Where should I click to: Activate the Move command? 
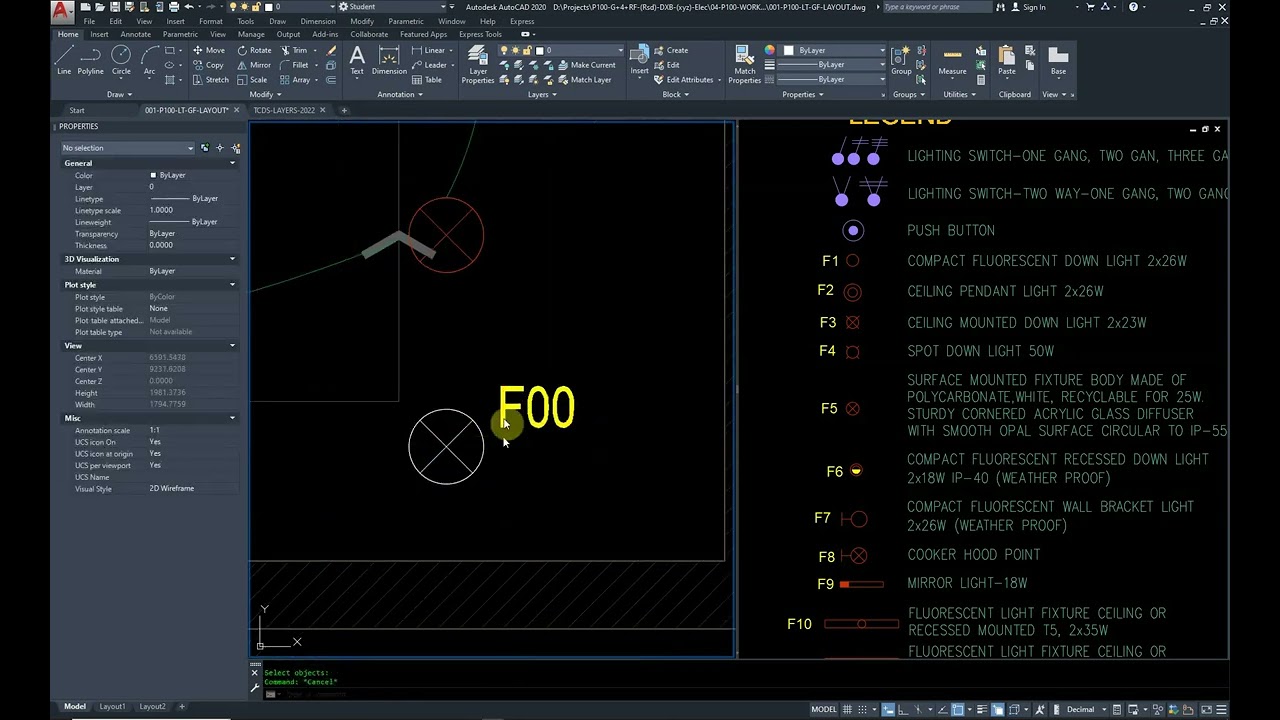tap(208, 50)
